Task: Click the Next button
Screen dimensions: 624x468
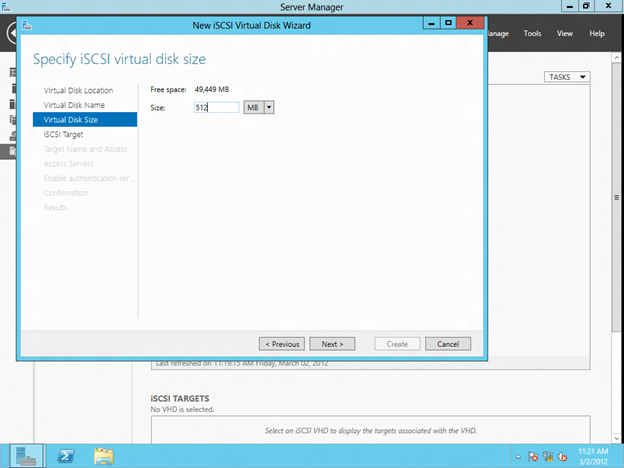Action: (x=332, y=343)
